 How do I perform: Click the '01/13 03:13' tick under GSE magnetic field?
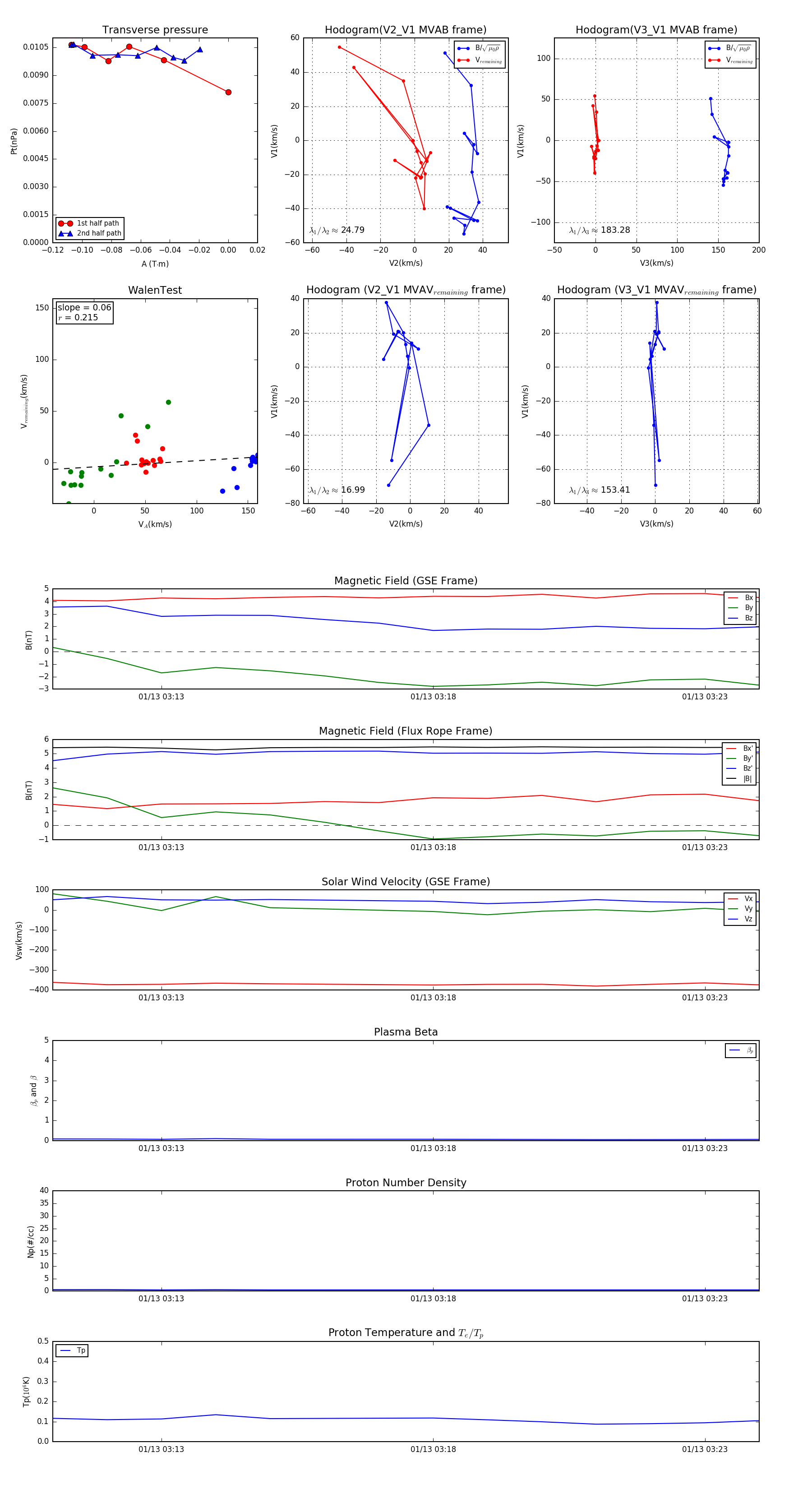[161, 697]
